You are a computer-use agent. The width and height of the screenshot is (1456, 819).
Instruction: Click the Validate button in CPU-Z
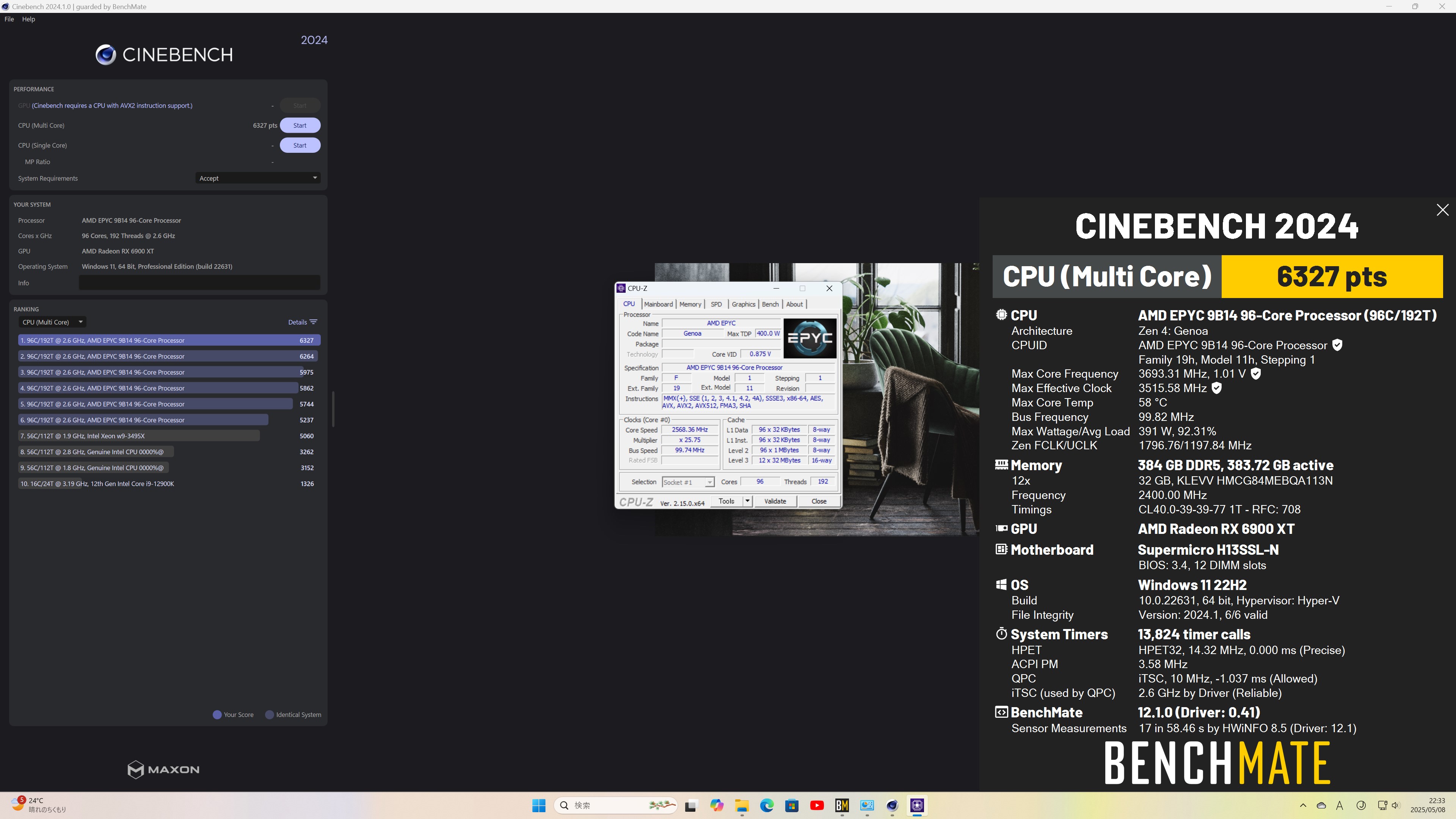[775, 501]
